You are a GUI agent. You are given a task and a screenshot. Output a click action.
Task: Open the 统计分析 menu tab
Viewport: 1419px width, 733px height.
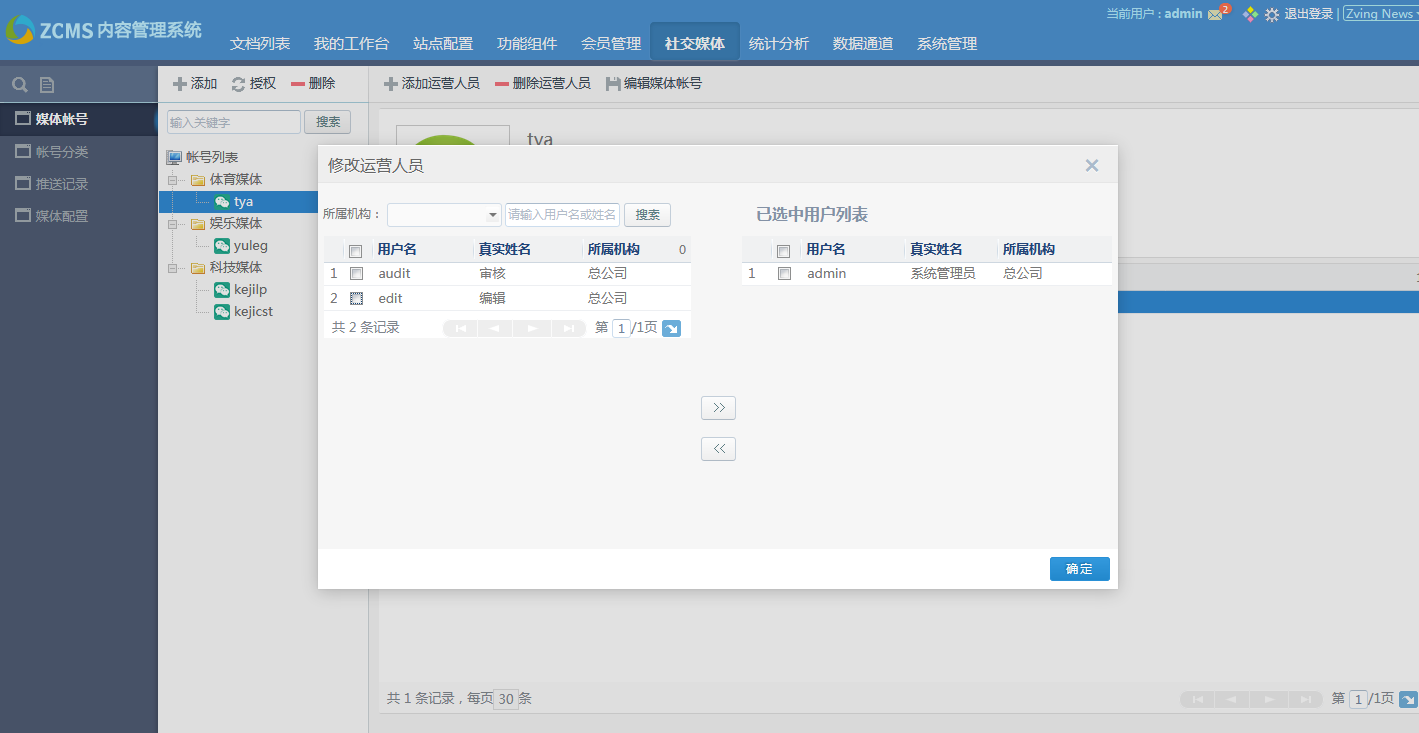[778, 44]
